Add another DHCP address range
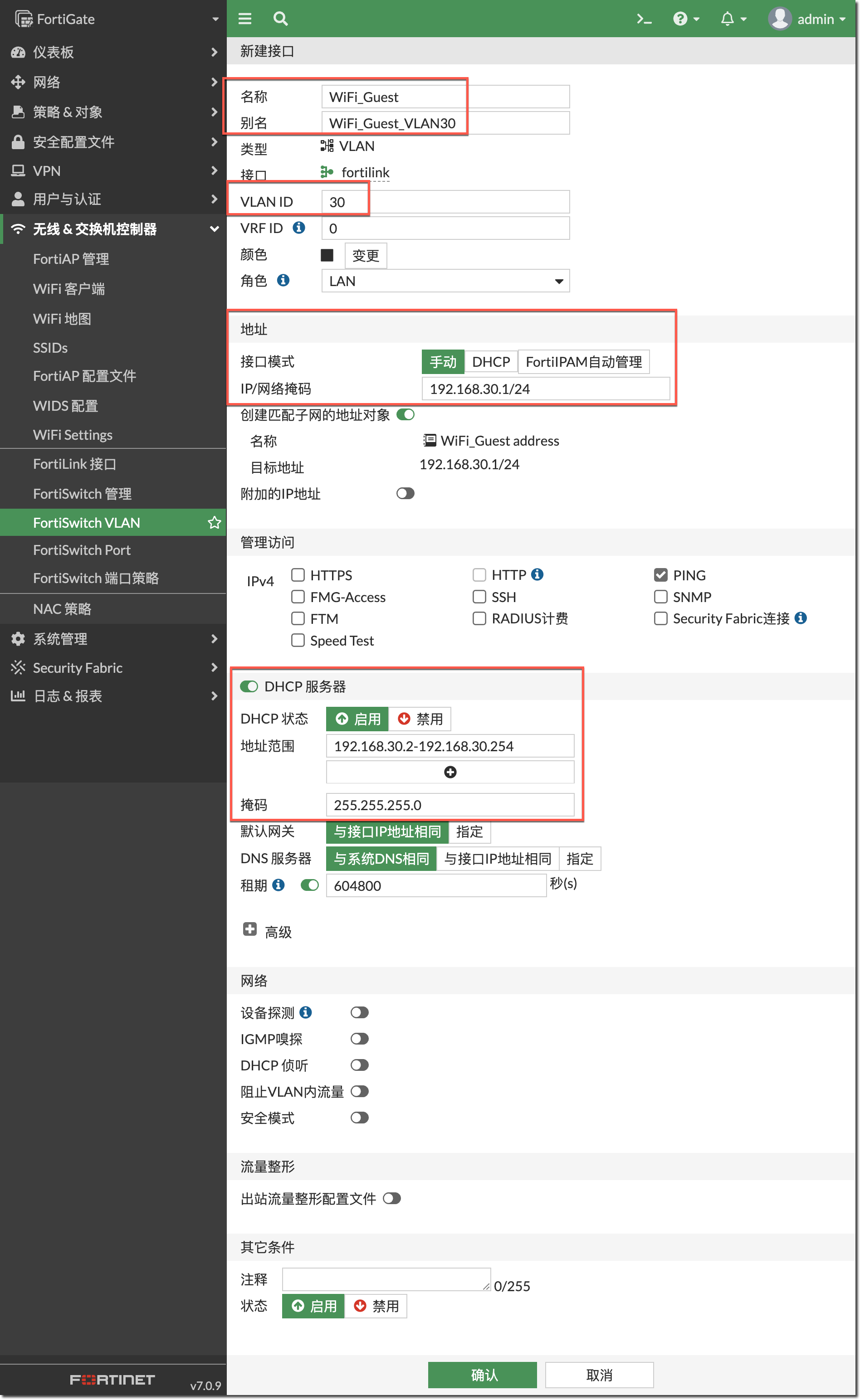 [450, 772]
